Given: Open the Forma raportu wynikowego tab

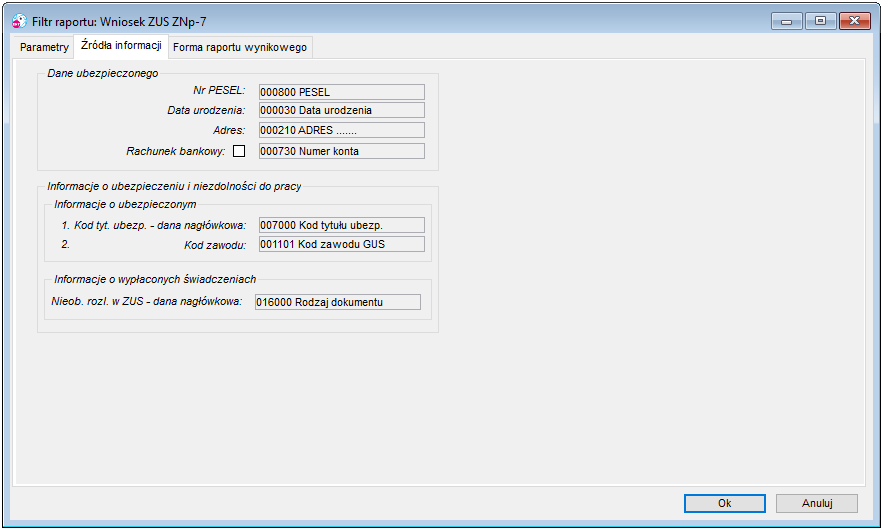Looking at the screenshot, I should pos(240,47).
